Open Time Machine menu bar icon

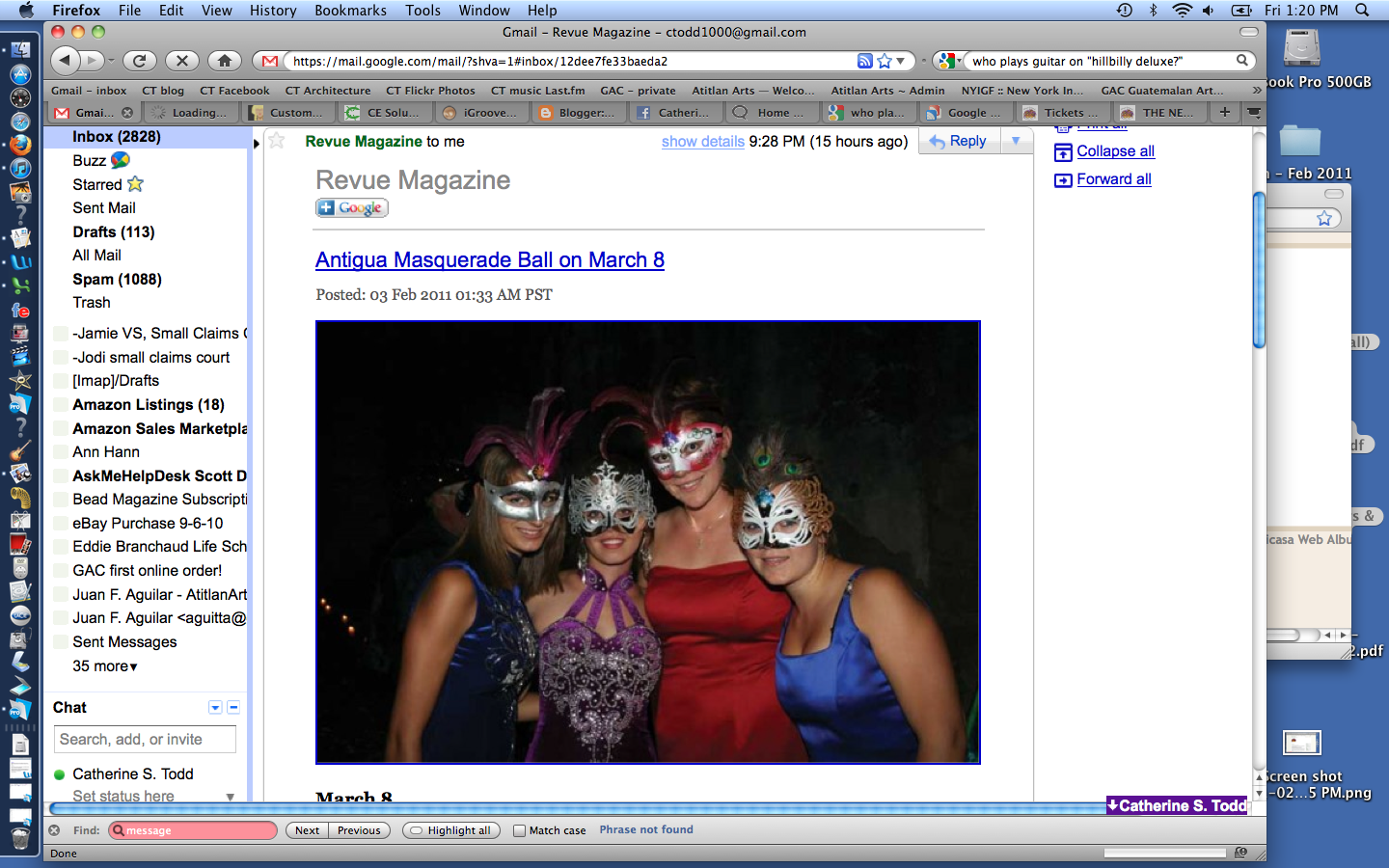[x=1125, y=10]
